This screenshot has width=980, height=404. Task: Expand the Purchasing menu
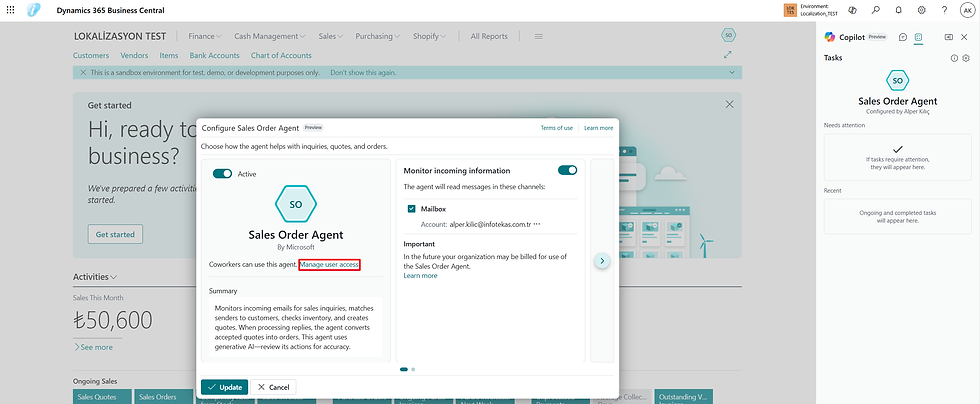(x=378, y=36)
